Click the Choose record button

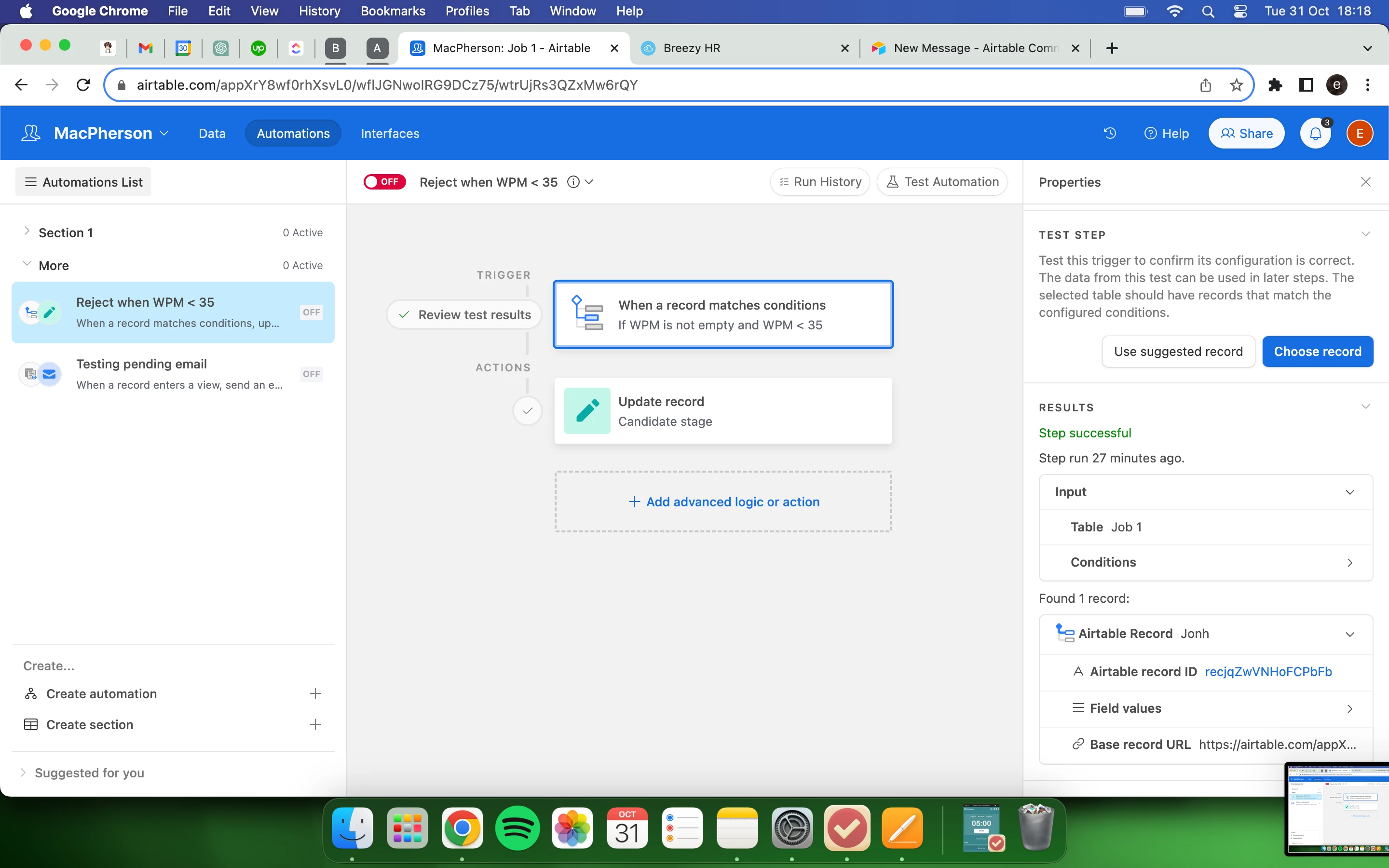coord(1317,352)
